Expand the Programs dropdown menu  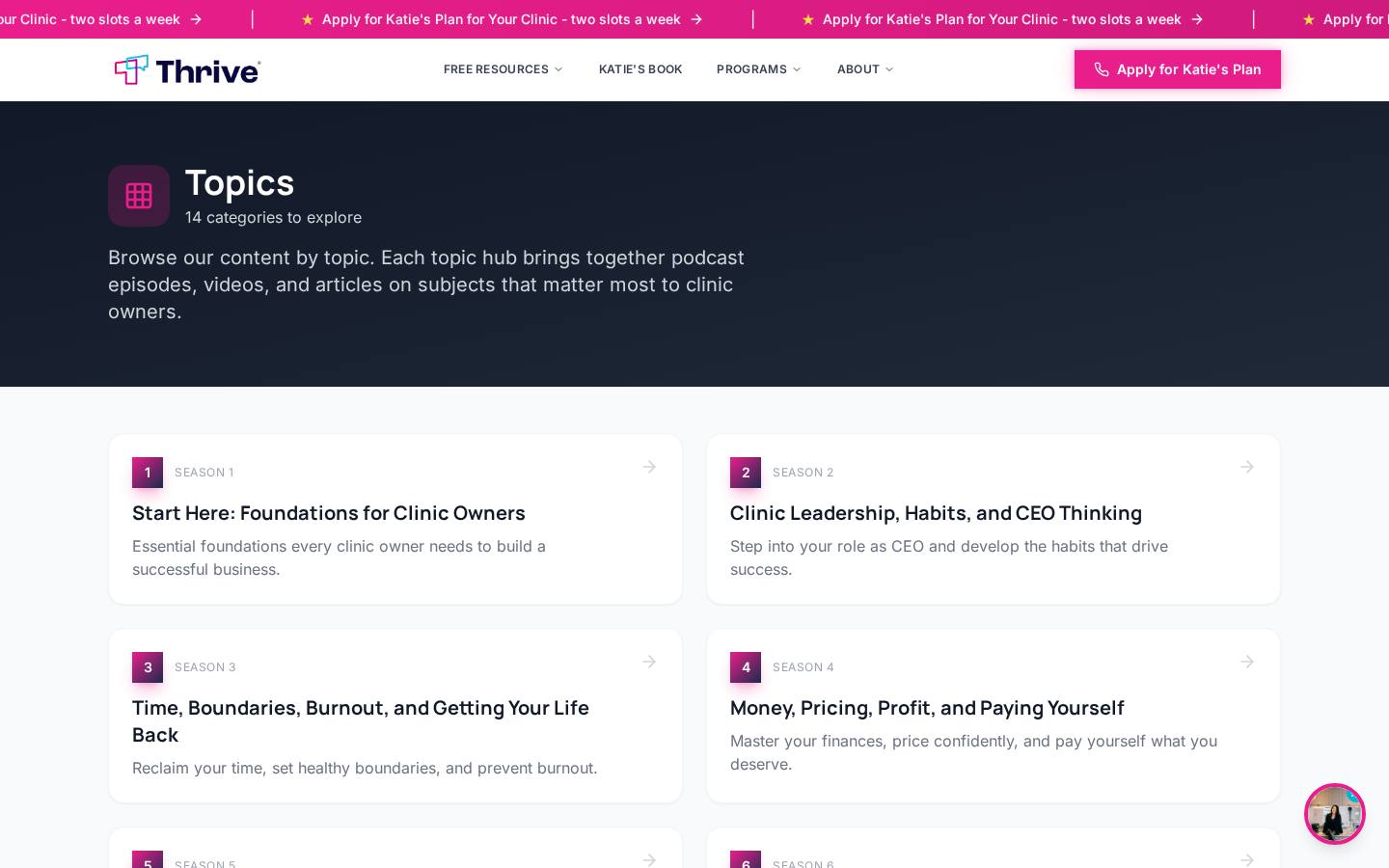(x=759, y=69)
